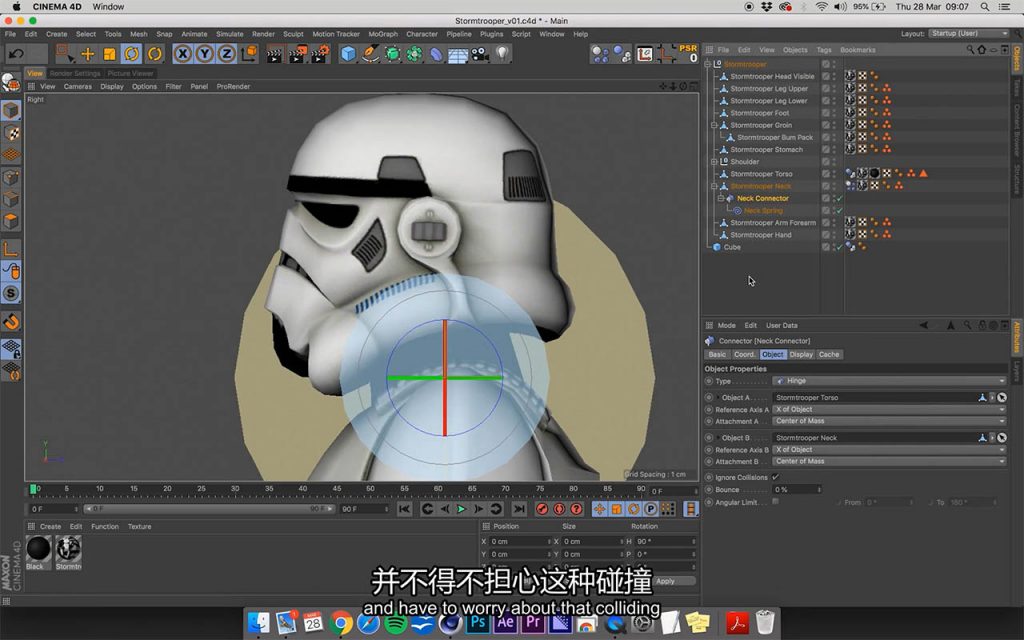Image resolution: width=1024 pixels, height=640 pixels.
Task: Select Points mode icon in left bar
Action: (11, 177)
